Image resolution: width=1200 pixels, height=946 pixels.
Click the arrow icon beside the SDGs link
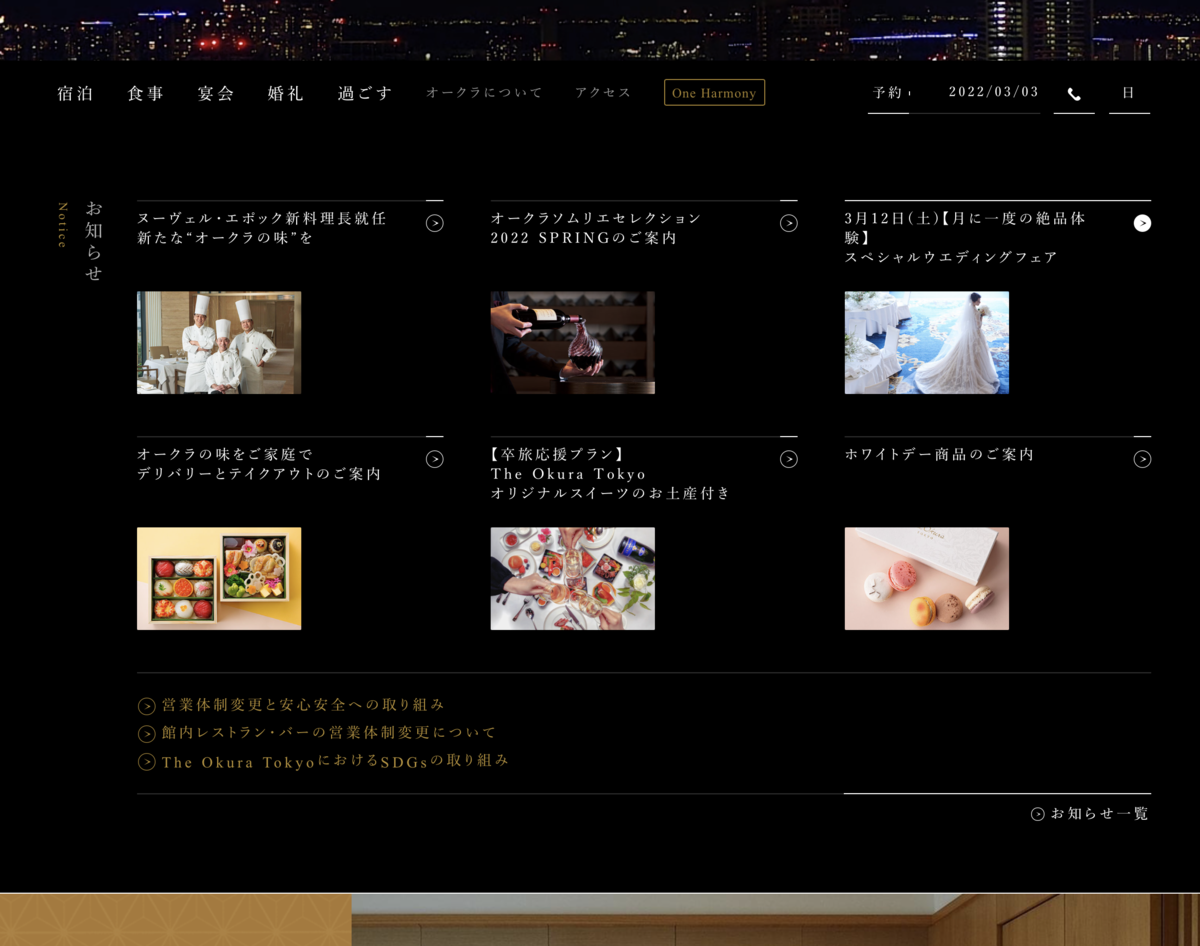coord(145,761)
